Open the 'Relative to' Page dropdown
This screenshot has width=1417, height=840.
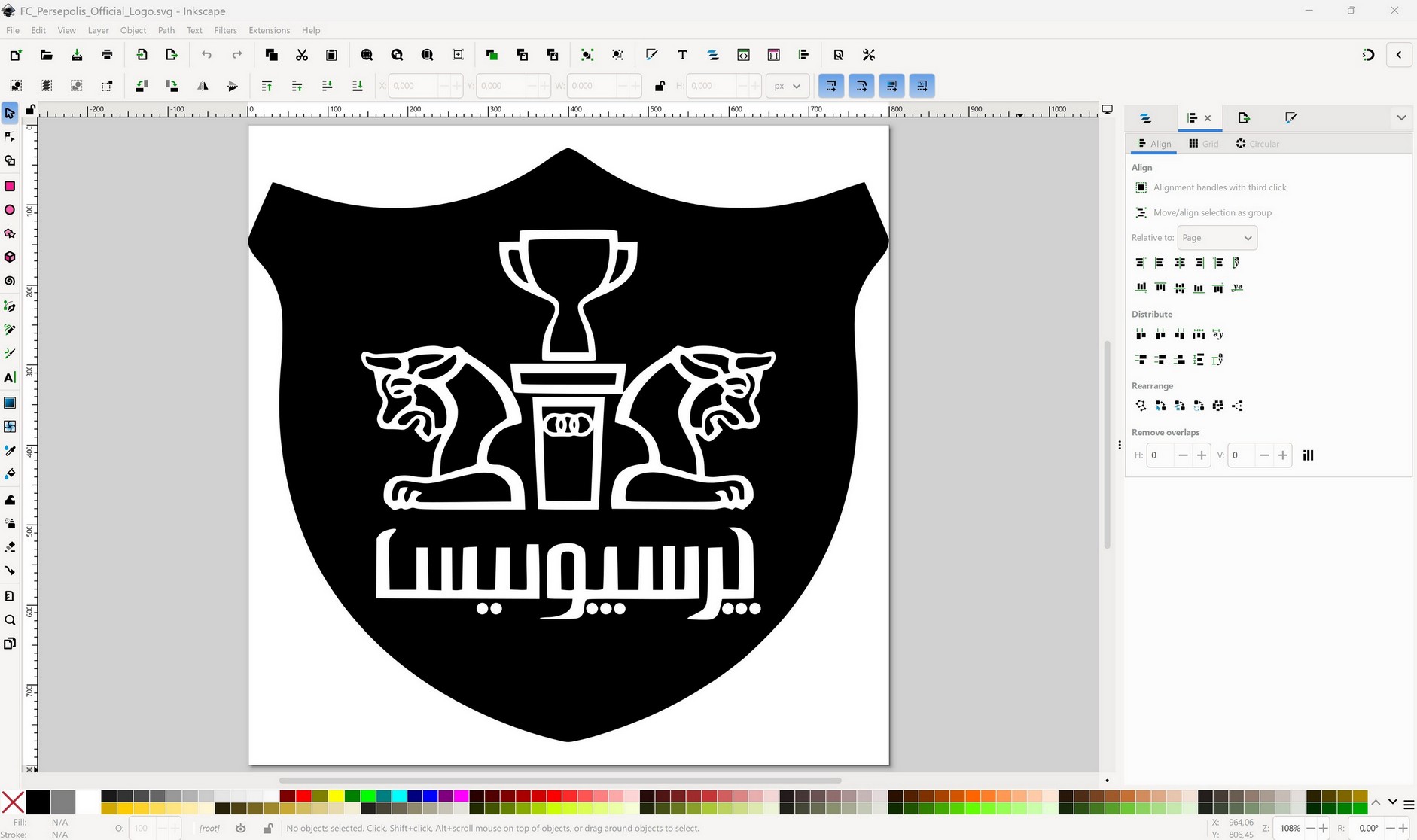tap(1217, 238)
